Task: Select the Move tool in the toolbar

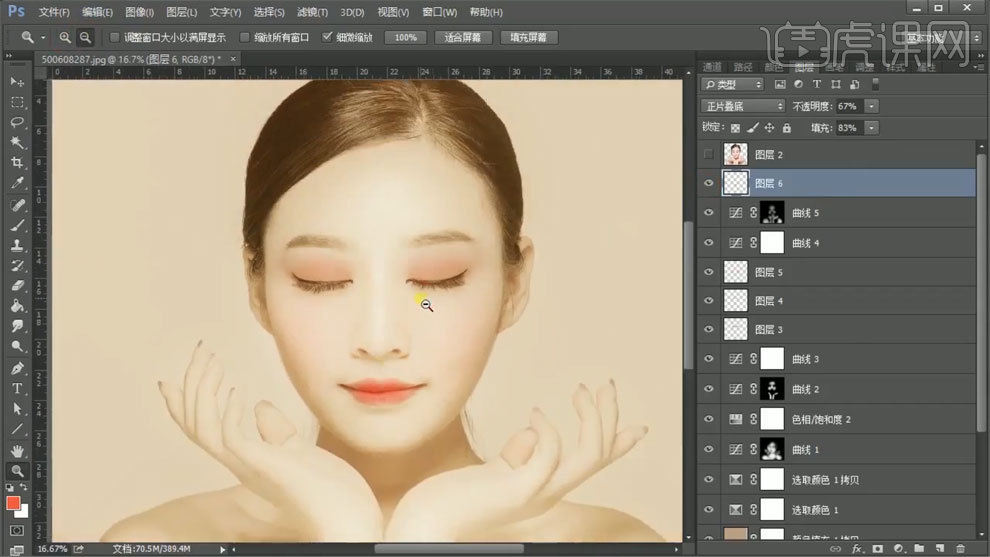Action: pyautogui.click(x=17, y=81)
